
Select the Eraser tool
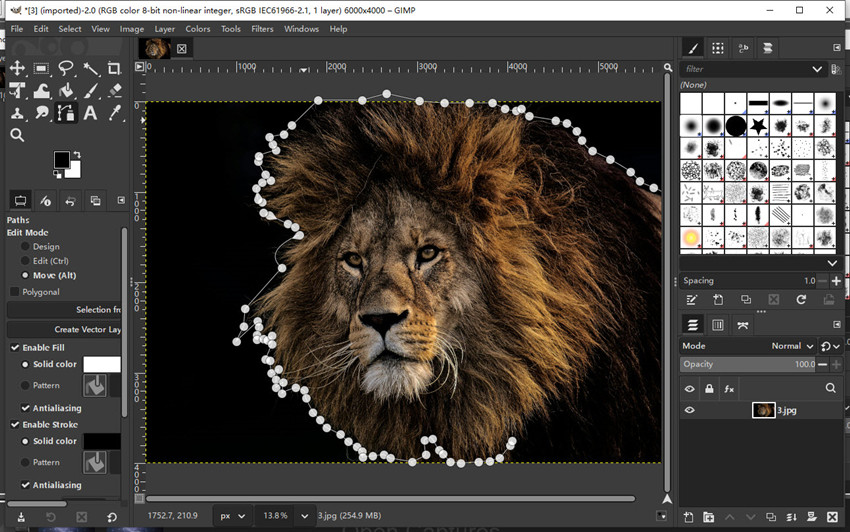click(x=114, y=91)
